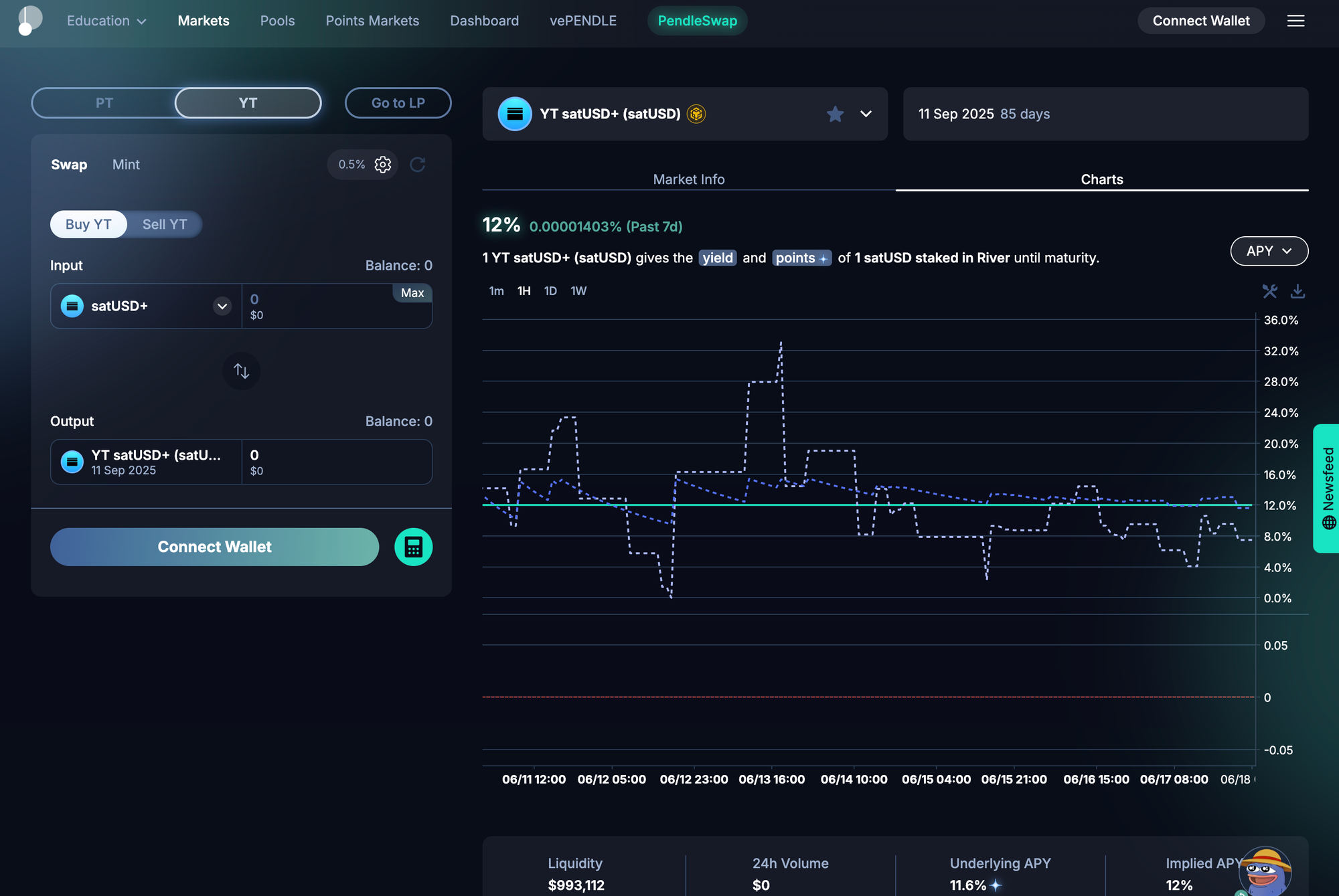Select the Sell YT option
The image size is (1339, 896).
[x=165, y=225]
